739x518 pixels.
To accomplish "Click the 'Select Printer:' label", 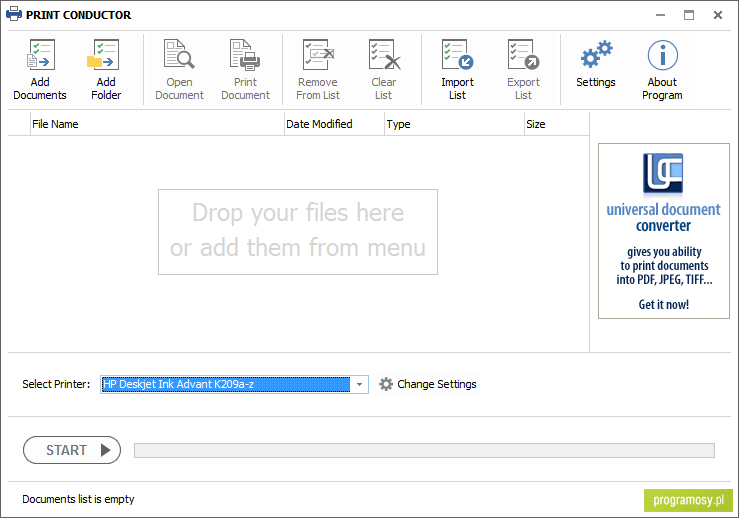I will tap(56, 384).
